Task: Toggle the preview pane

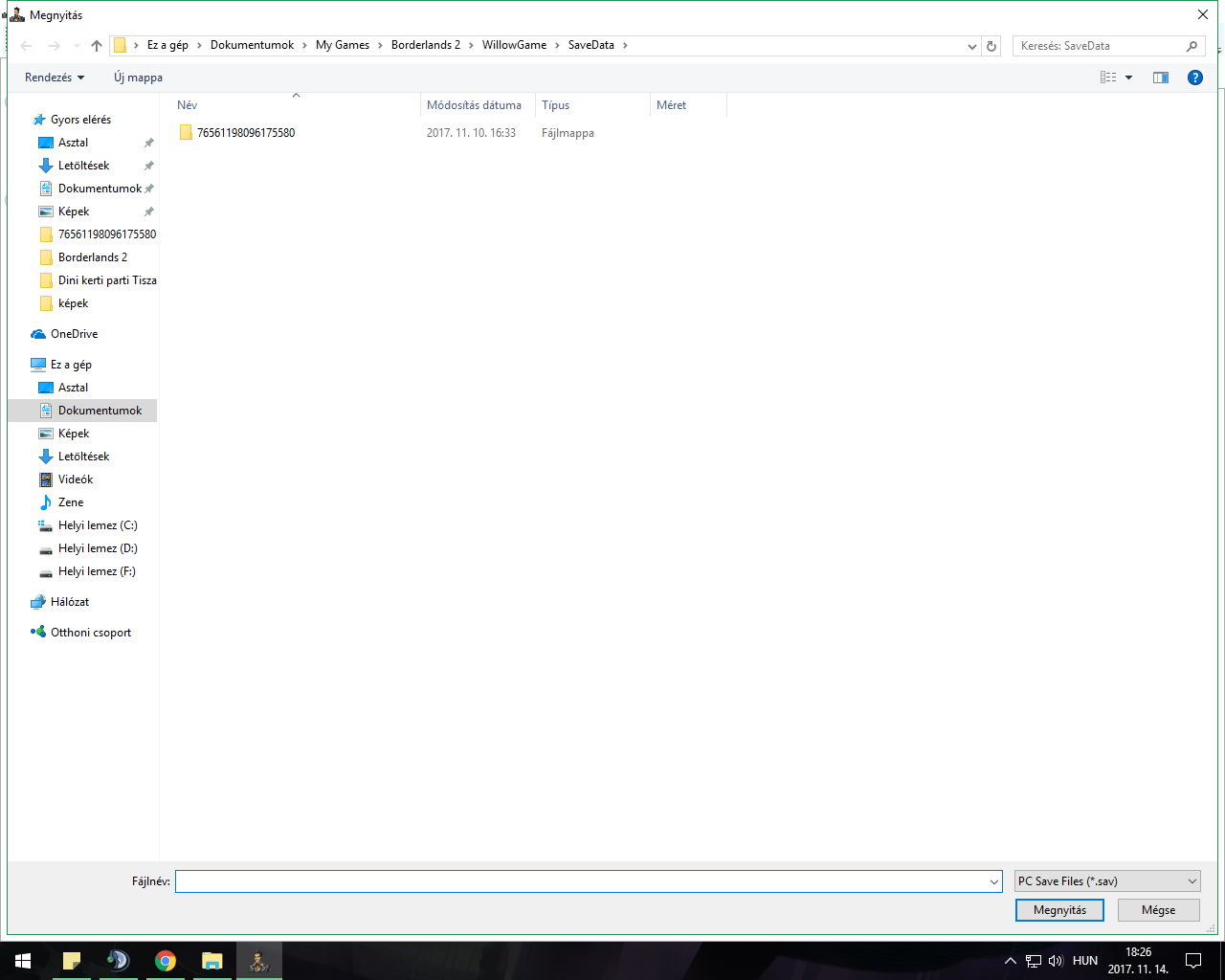Action: (x=1161, y=78)
